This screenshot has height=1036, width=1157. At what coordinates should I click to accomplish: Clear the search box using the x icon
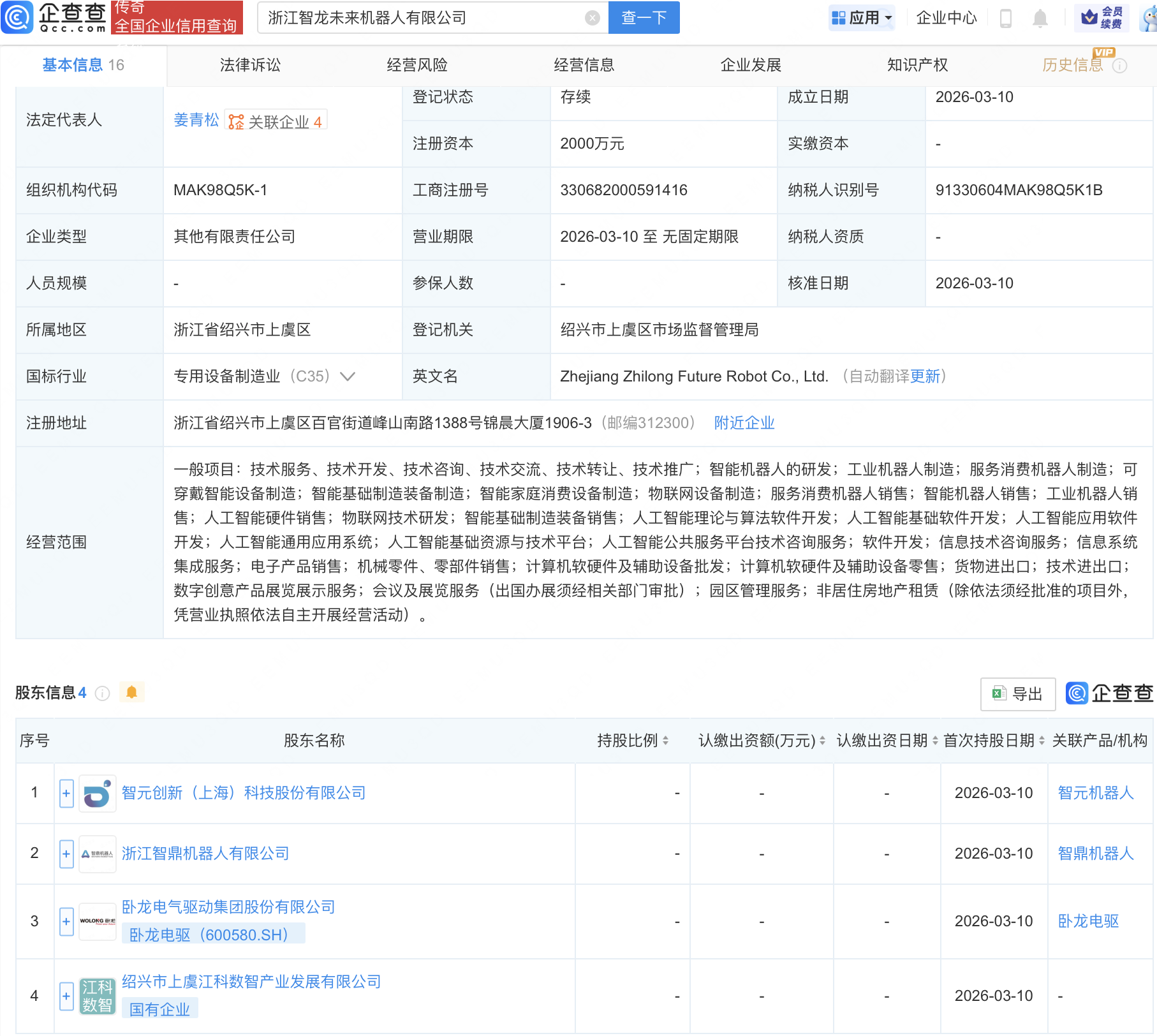click(x=593, y=18)
